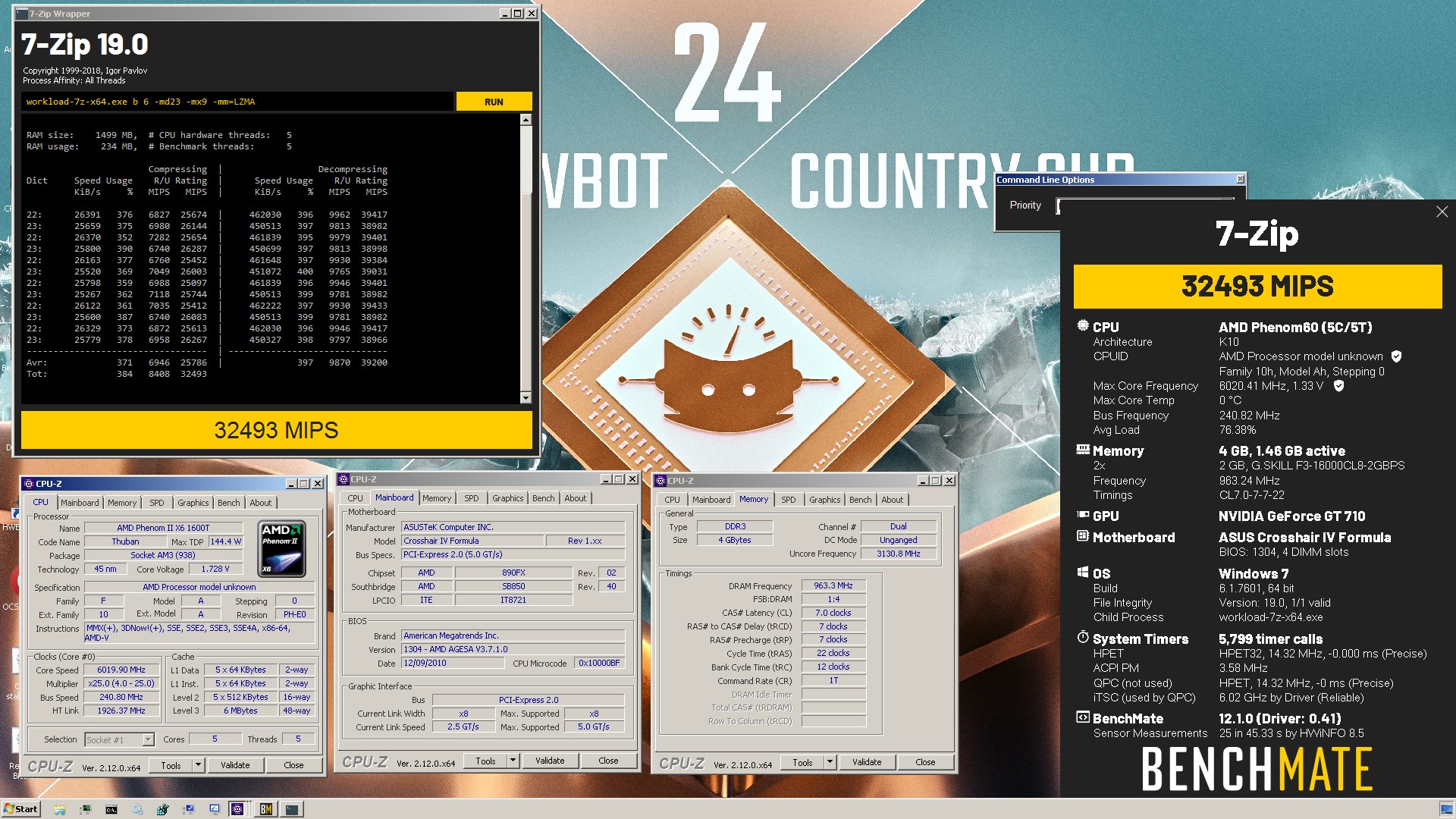Click the AMD Phenom II logo in CPU-Z
This screenshot has height=819, width=1456.
point(282,549)
